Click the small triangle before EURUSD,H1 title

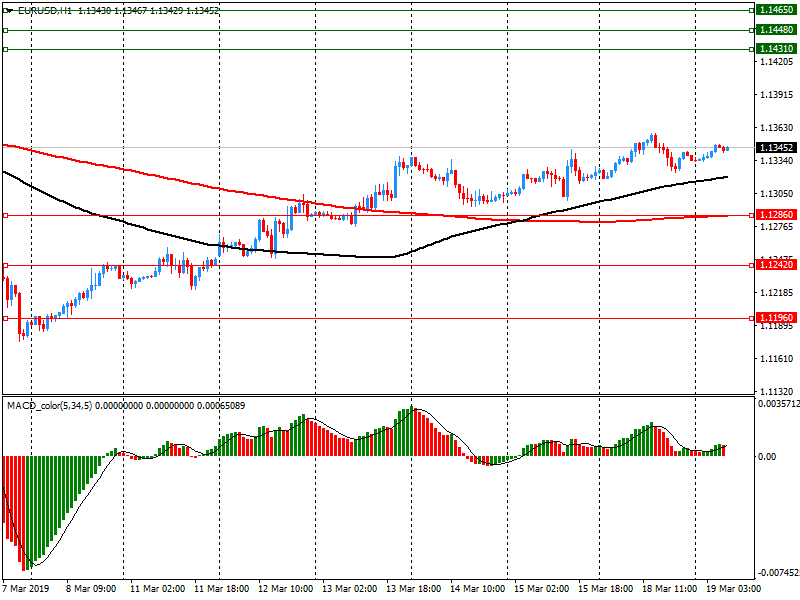pyautogui.click(x=8, y=10)
